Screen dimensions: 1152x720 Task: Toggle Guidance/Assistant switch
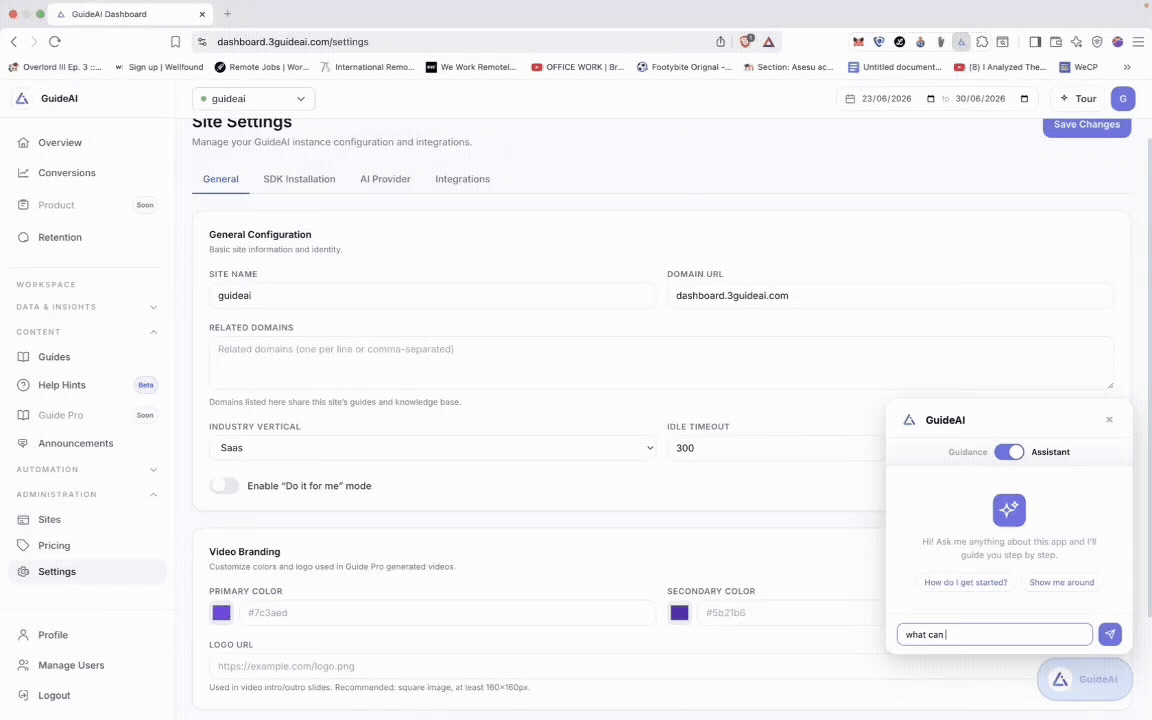pos(1009,452)
